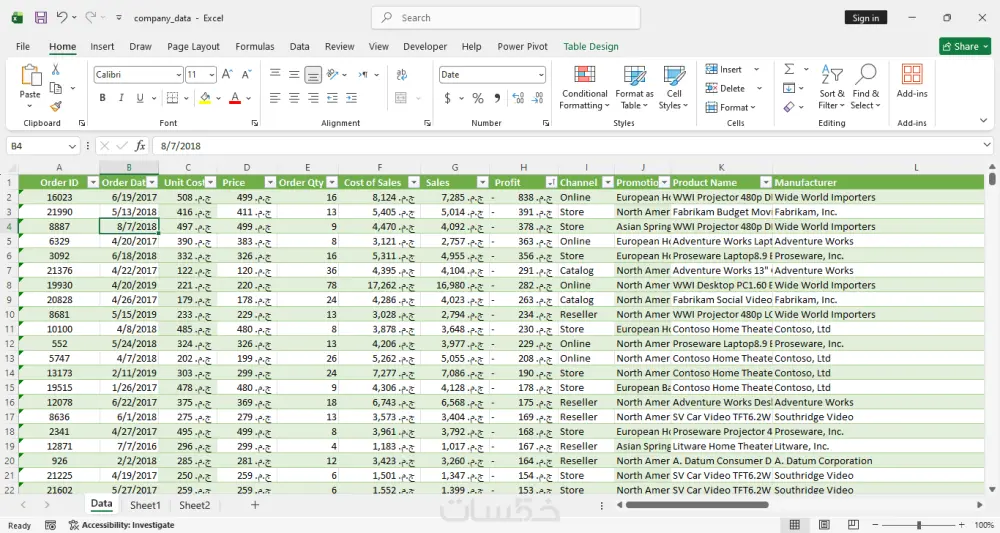This screenshot has width=1000, height=533.
Task: Open Sort & Filter
Action: pyautogui.click(x=832, y=87)
